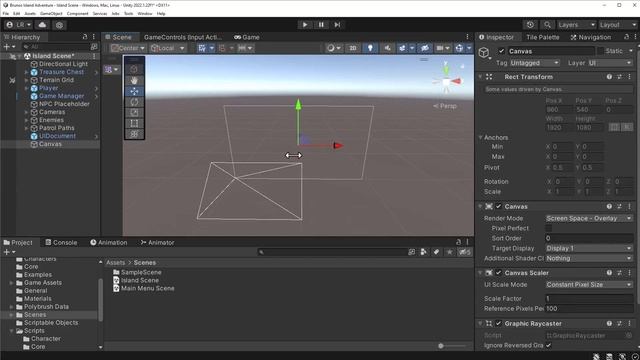Expand Cameras in Hierarchy
The image size is (640, 360).
coord(27,112)
